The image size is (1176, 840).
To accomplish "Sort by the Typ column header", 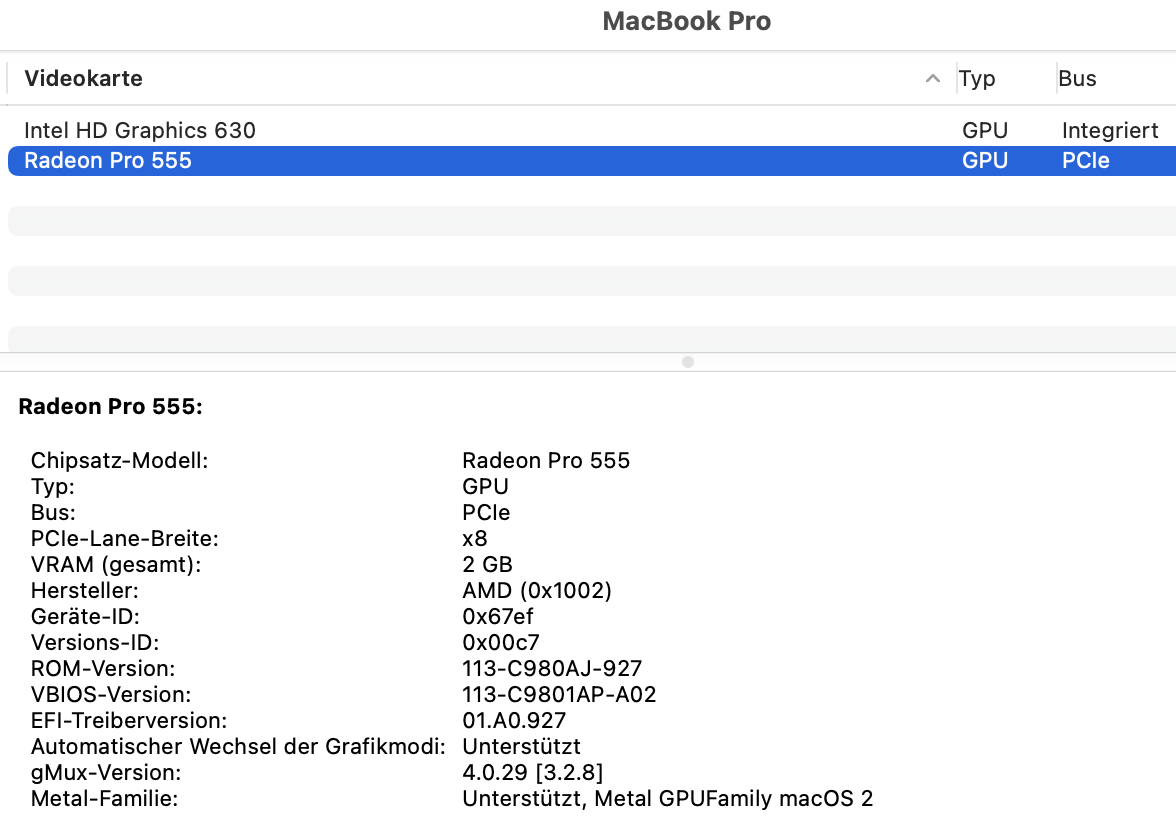I will [x=976, y=78].
